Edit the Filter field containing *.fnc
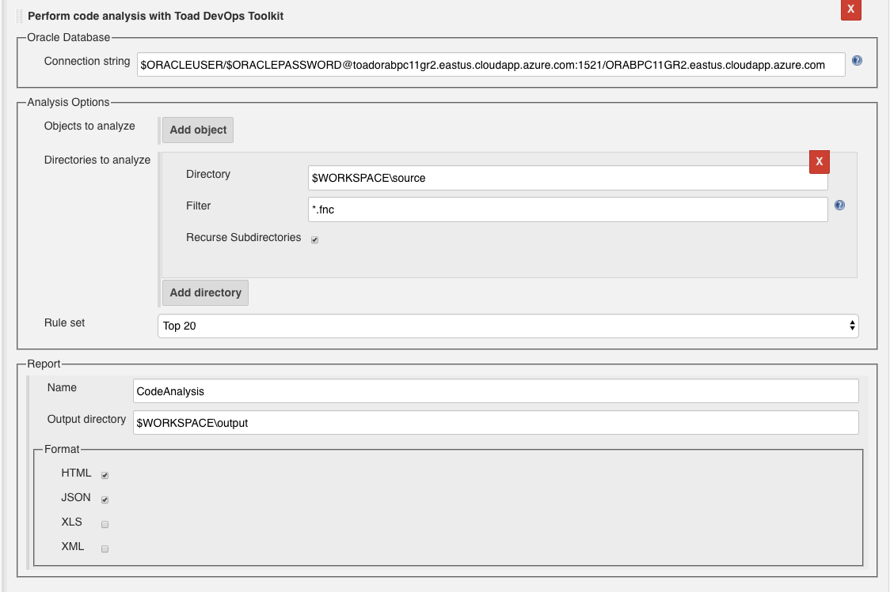Screen dimensions: 890x592 coord(568,209)
